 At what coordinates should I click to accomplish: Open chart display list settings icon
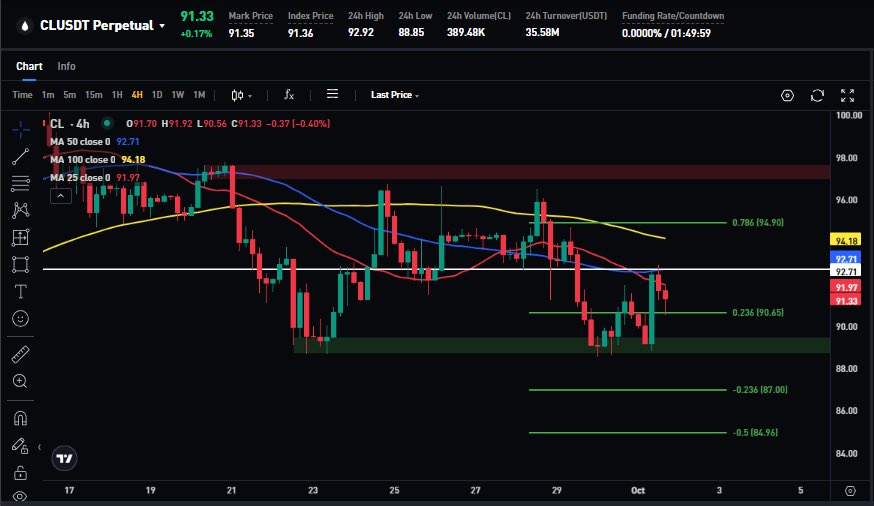coord(332,94)
